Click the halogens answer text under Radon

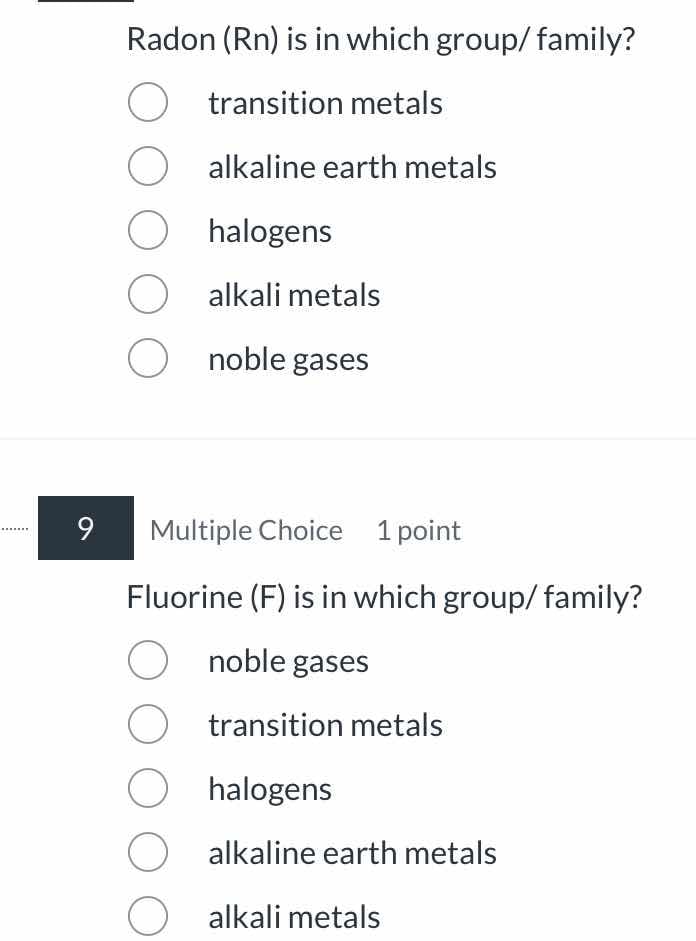tap(270, 230)
